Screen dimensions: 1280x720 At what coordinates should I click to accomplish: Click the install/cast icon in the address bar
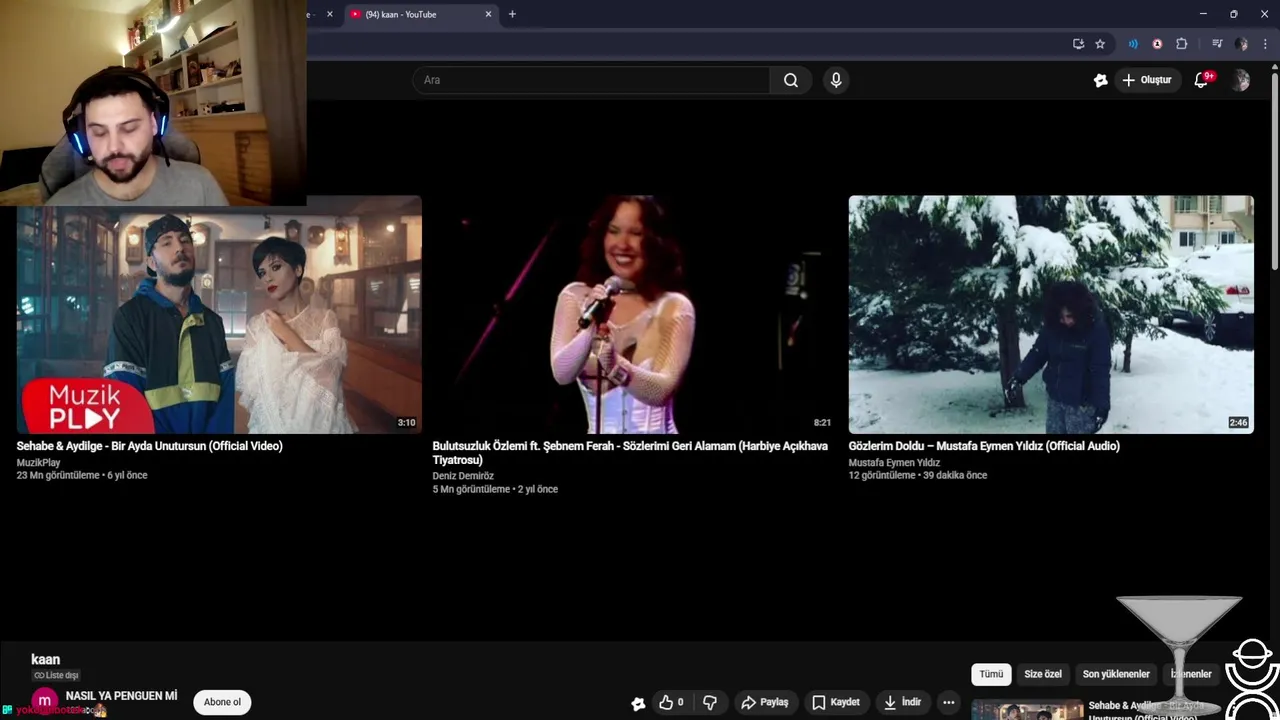1078,44
